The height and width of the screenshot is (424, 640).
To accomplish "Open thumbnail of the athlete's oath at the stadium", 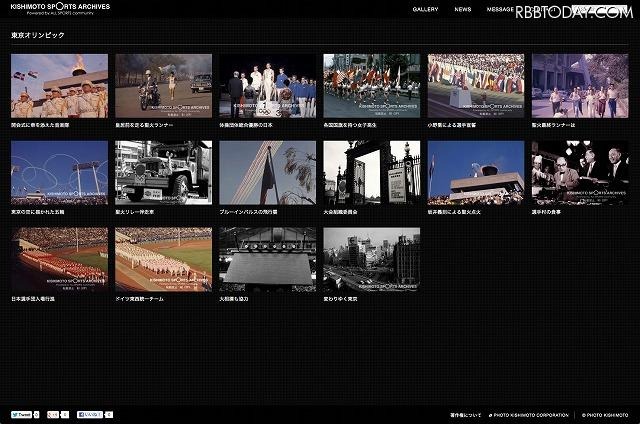I will click(x=476, y=86).
